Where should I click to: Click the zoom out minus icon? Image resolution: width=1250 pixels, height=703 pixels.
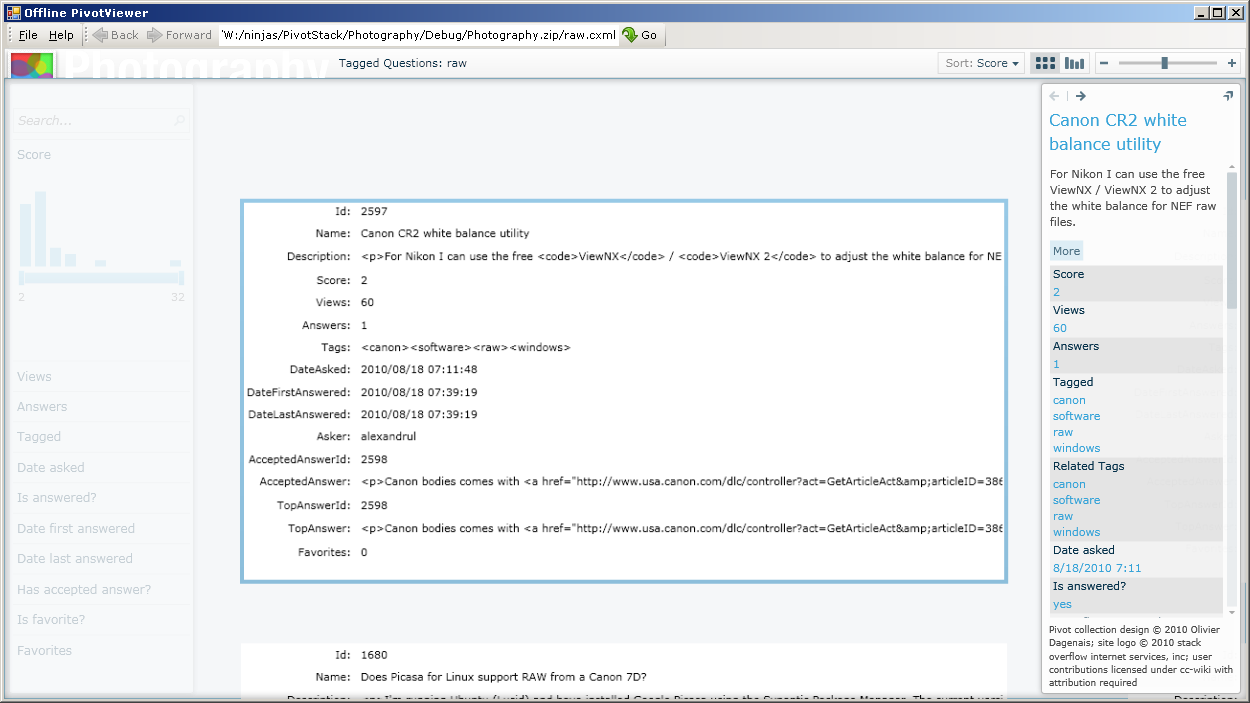tap(1104, 63)
